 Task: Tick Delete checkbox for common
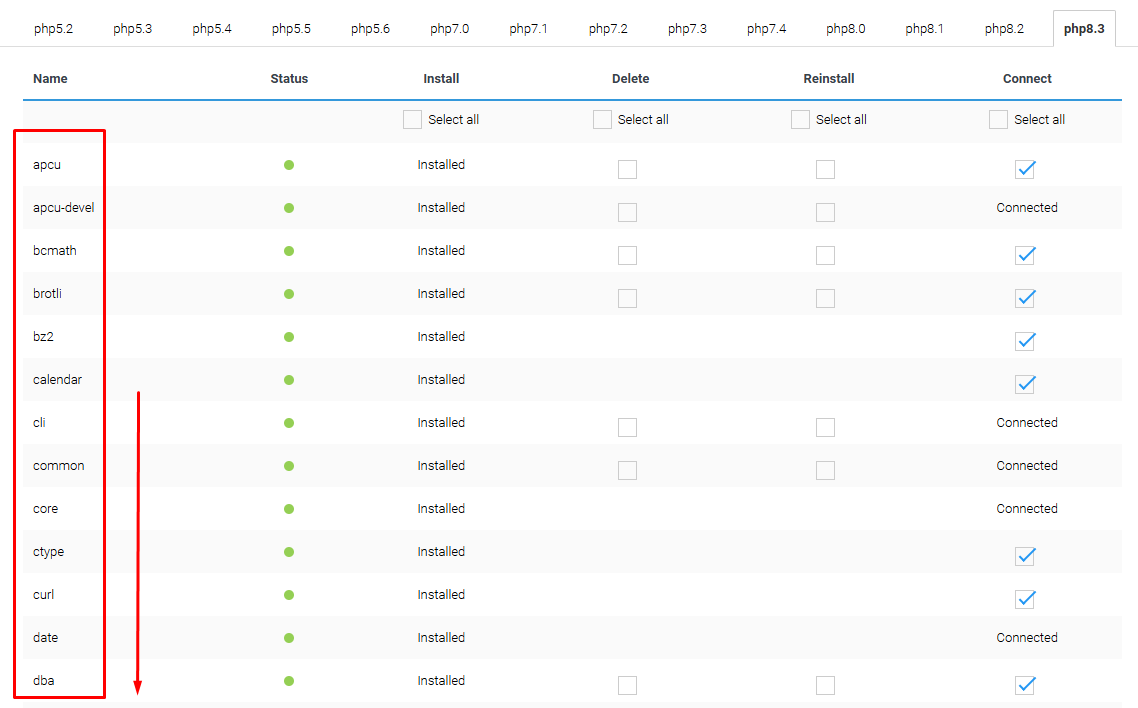coord(627,470)
